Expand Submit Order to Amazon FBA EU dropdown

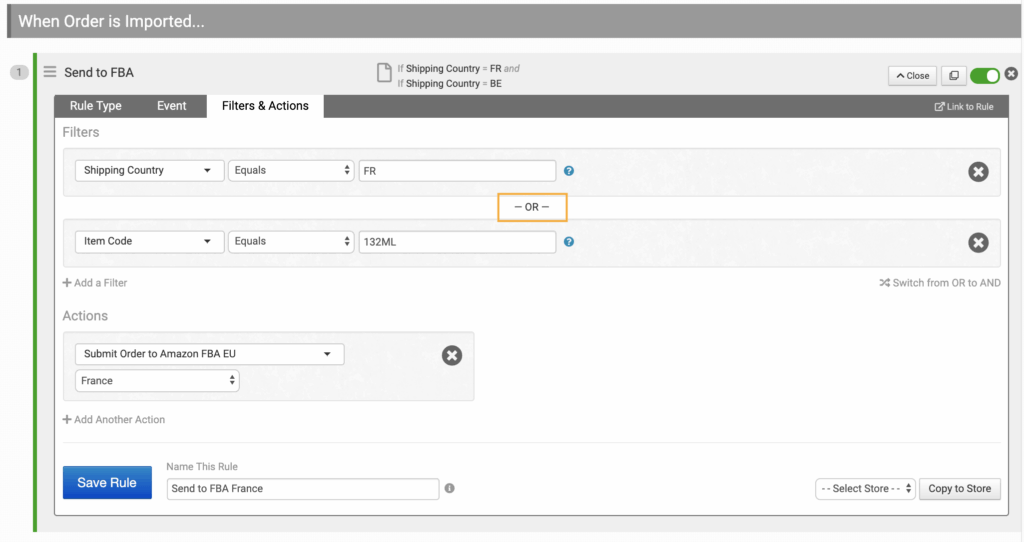209,354
